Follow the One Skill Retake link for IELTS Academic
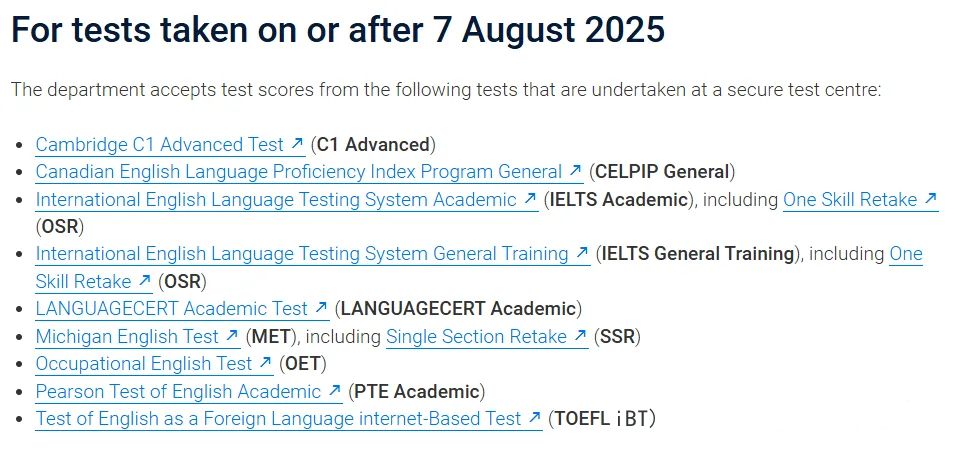The width and height of the screenshot is (954, 452). coord(849,199)
